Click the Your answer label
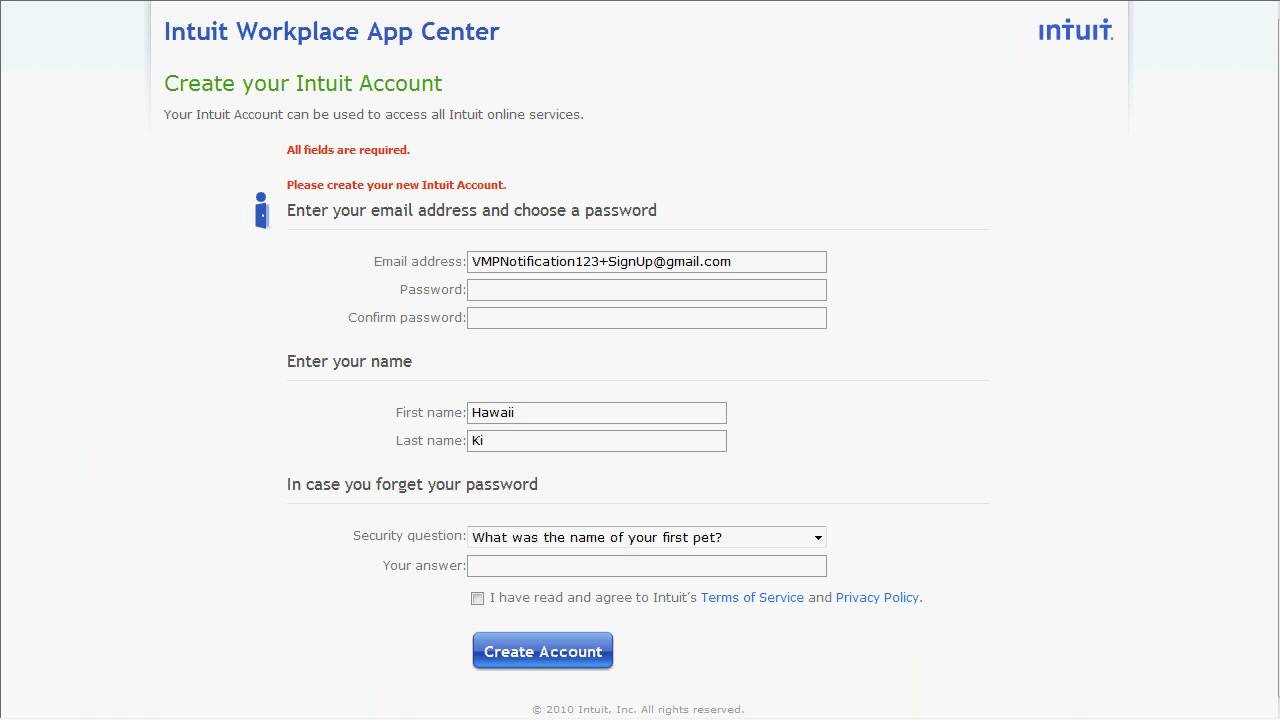 point(424,565)
